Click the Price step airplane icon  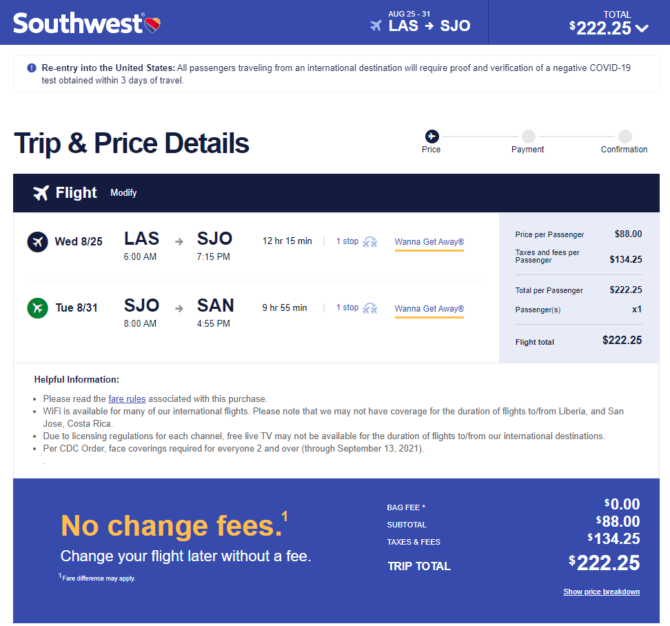(x=432, y=136)
